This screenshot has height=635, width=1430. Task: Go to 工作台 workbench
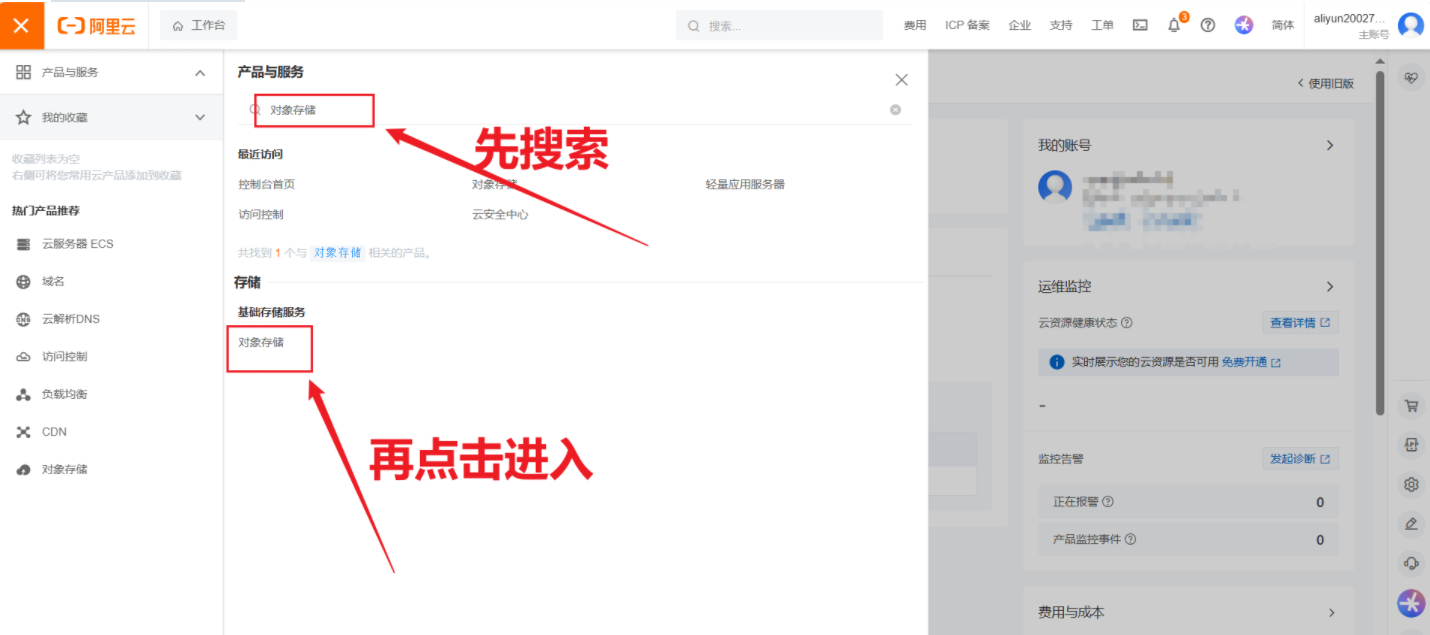pyautogui.click(x=199, y=25)
